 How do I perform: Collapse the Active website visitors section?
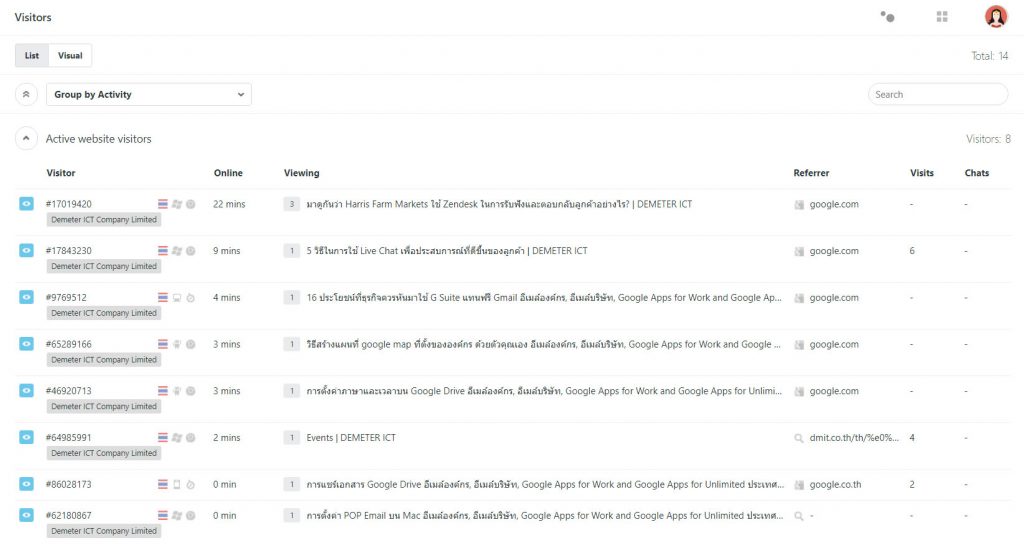click(26, 139)
